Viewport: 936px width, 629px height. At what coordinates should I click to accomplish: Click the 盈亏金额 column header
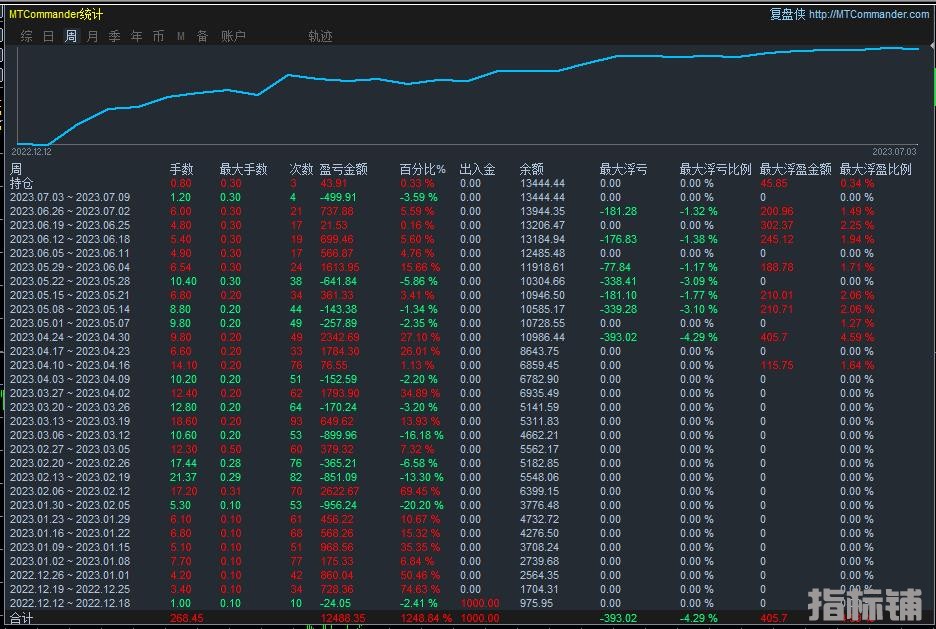(343, 170)
